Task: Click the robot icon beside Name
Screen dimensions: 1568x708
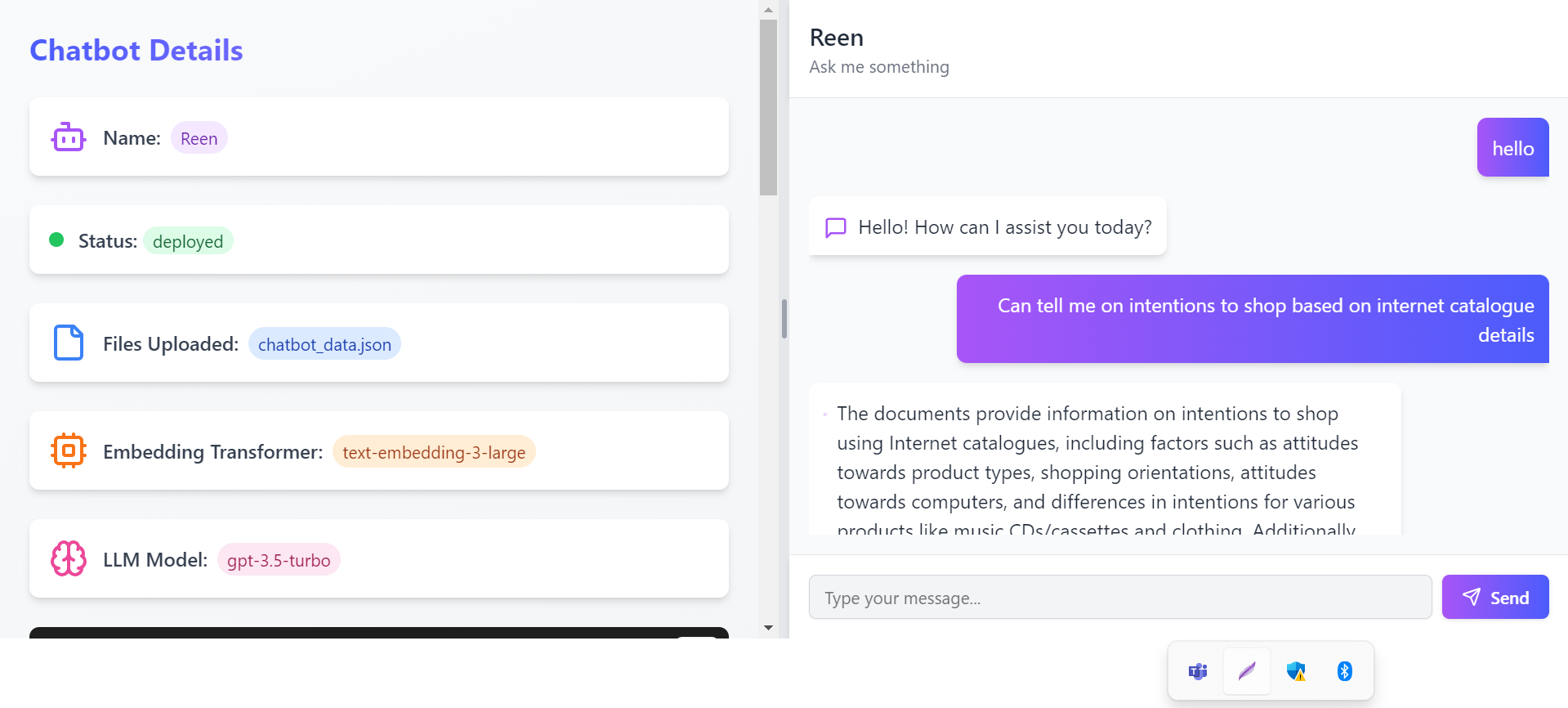Action: pyautogui.click(x=69, y=137)
